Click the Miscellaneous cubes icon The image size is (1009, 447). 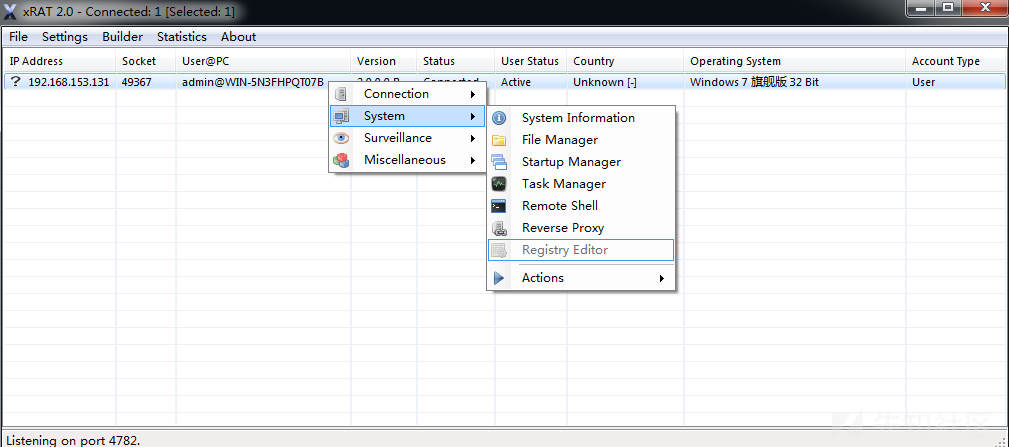click(x=341, y=160)
